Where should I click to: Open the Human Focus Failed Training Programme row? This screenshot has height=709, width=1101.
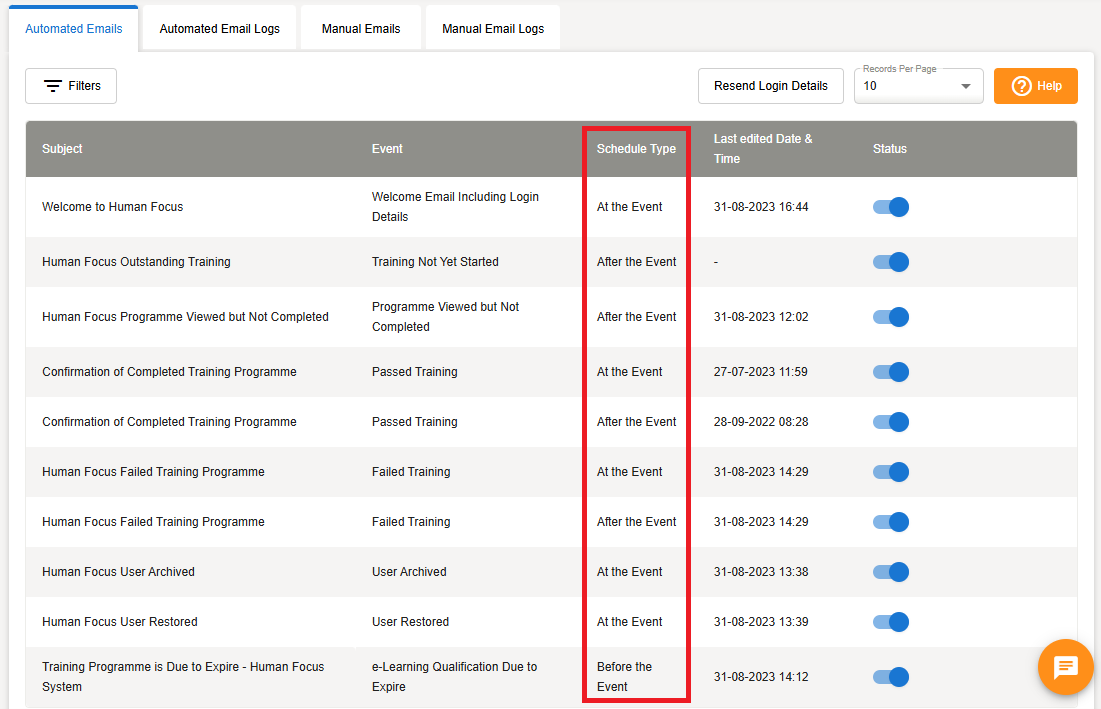(x=153, y=472)
